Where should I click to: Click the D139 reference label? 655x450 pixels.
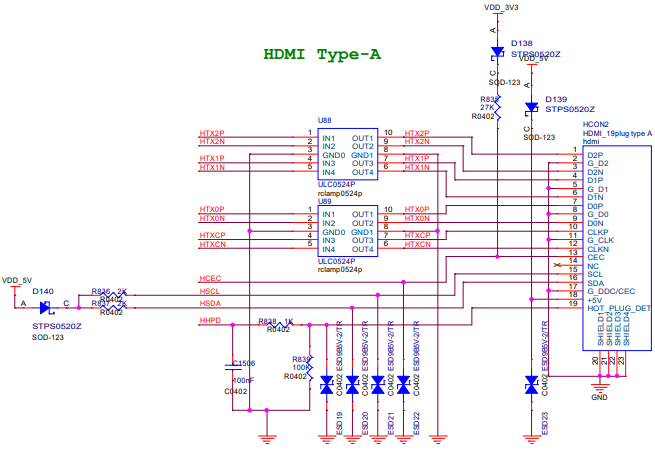coord(556,99)
